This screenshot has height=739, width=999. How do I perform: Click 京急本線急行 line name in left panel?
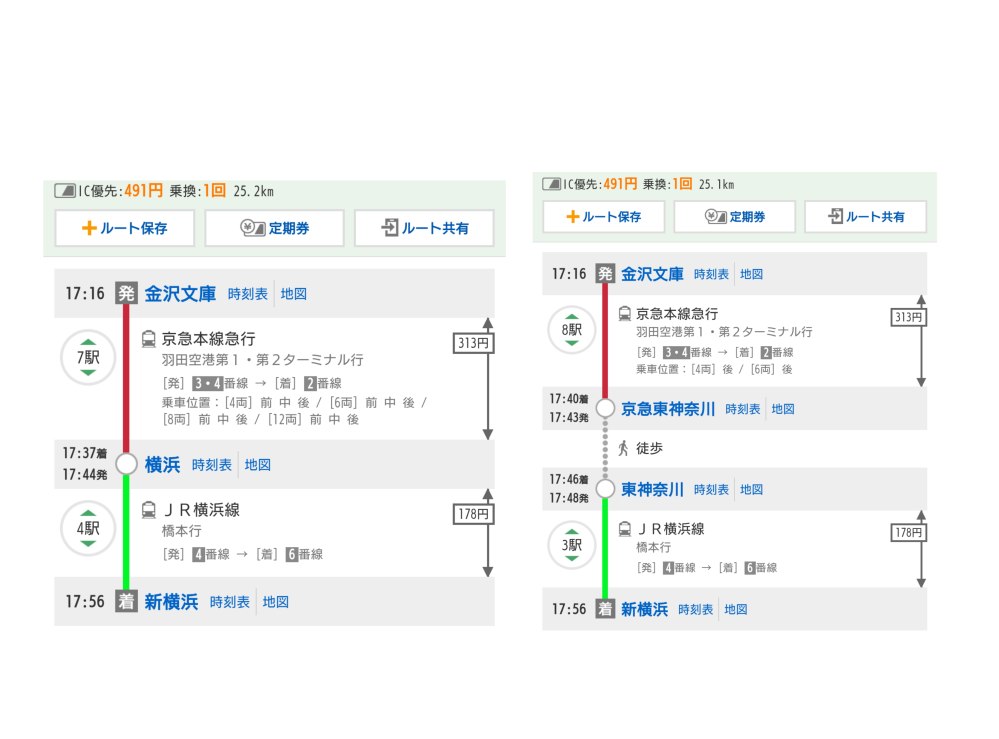pyautogui.click(x=208, y=339)
